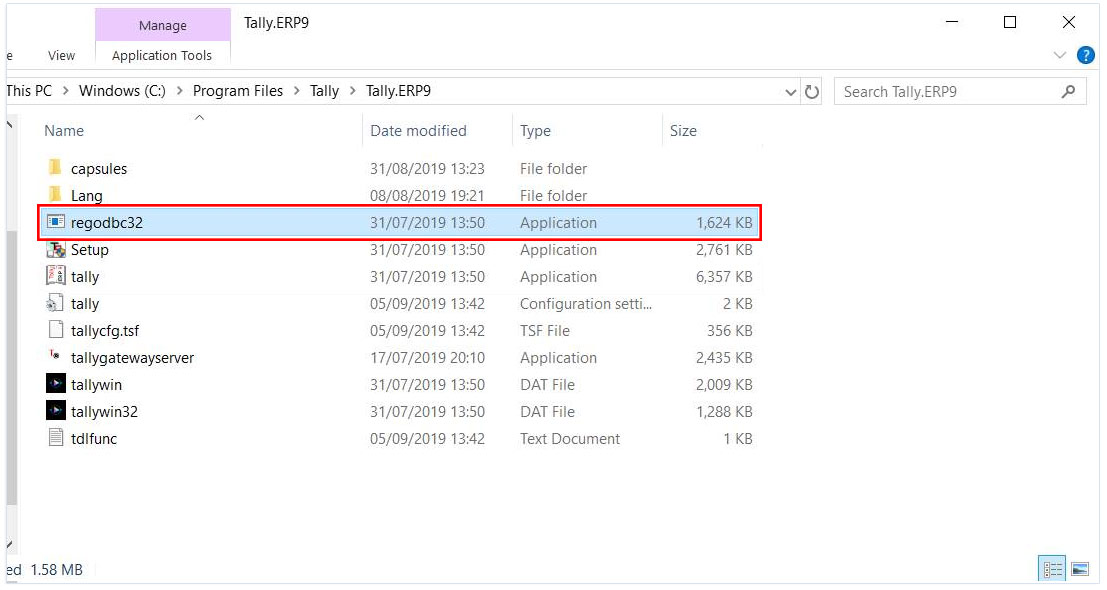This screenshot has height=590, width=1107.
Task: Click the tdlfunc text document icon
Action: coord(56,438)
